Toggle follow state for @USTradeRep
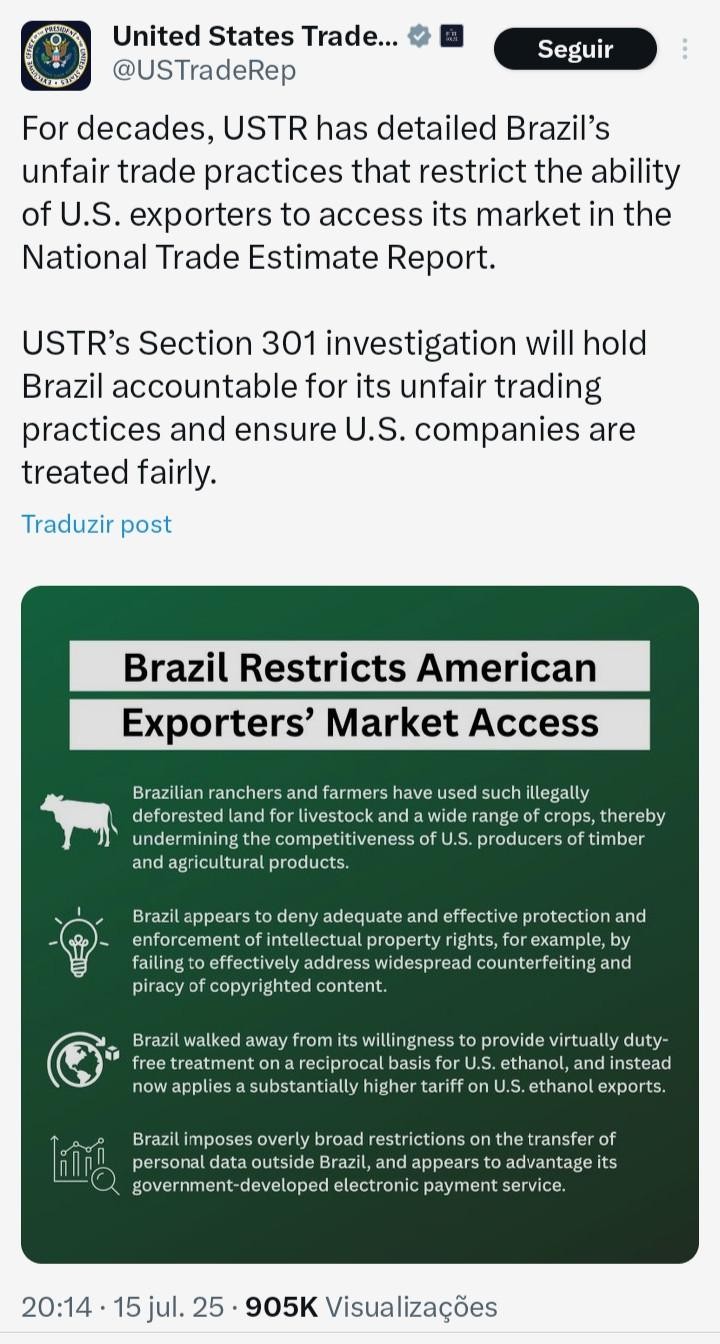The image size is (720, 1344). pyautogui.click(x=575, y=48)
